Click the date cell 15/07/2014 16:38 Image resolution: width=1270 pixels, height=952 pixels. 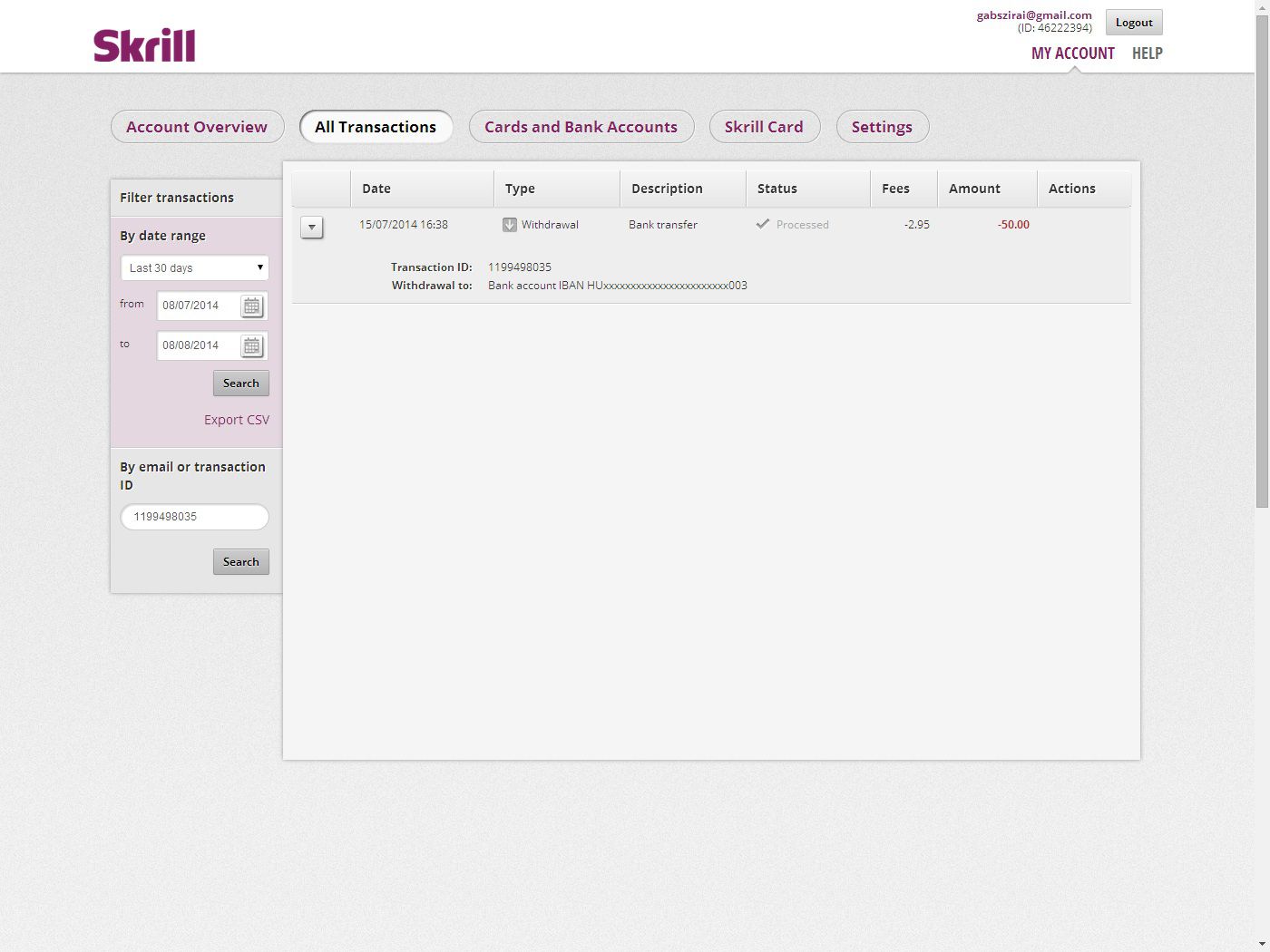tap(404, 225)
